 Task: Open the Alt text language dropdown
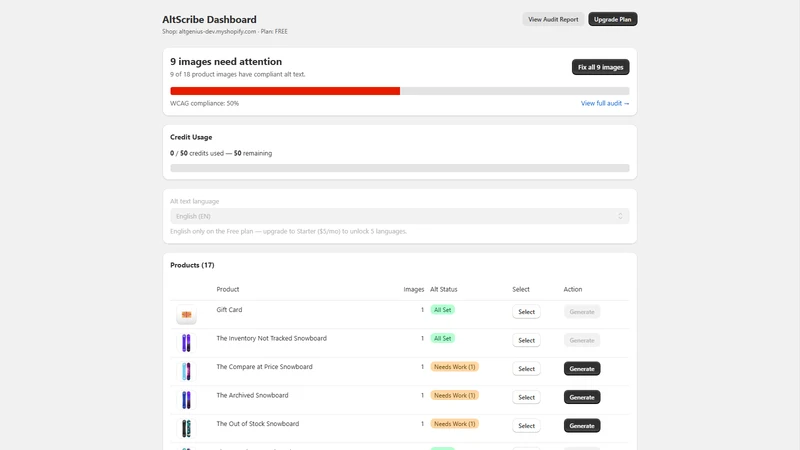399,216
